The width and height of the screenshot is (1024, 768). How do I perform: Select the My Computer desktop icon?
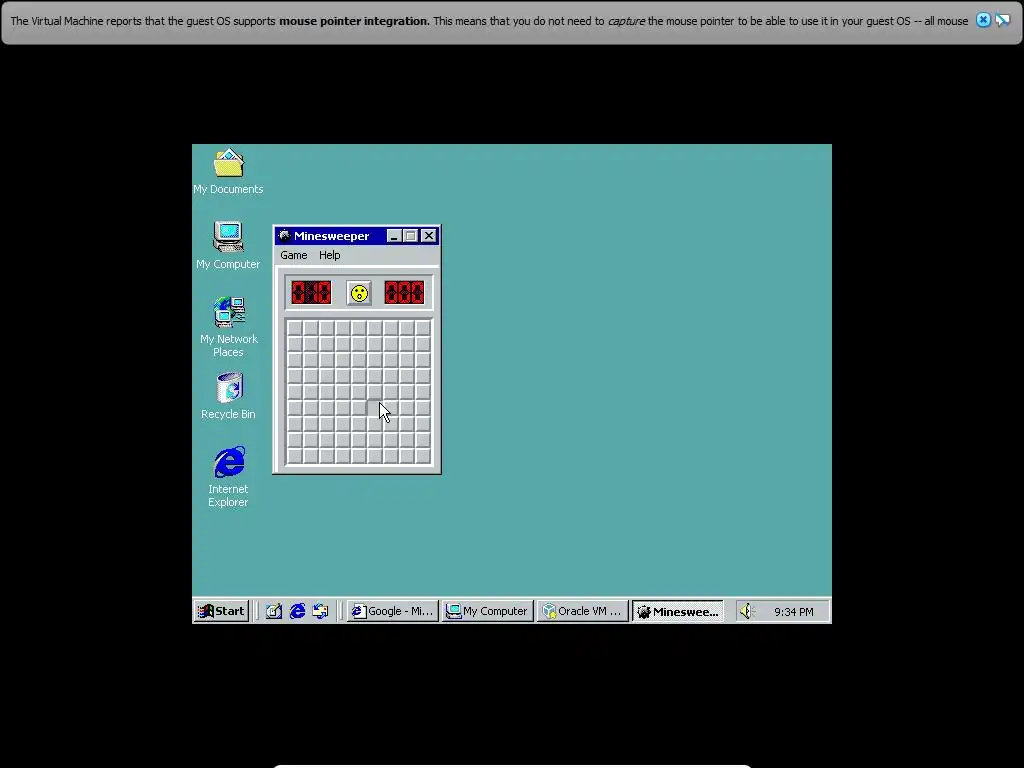tap(228, 246)
